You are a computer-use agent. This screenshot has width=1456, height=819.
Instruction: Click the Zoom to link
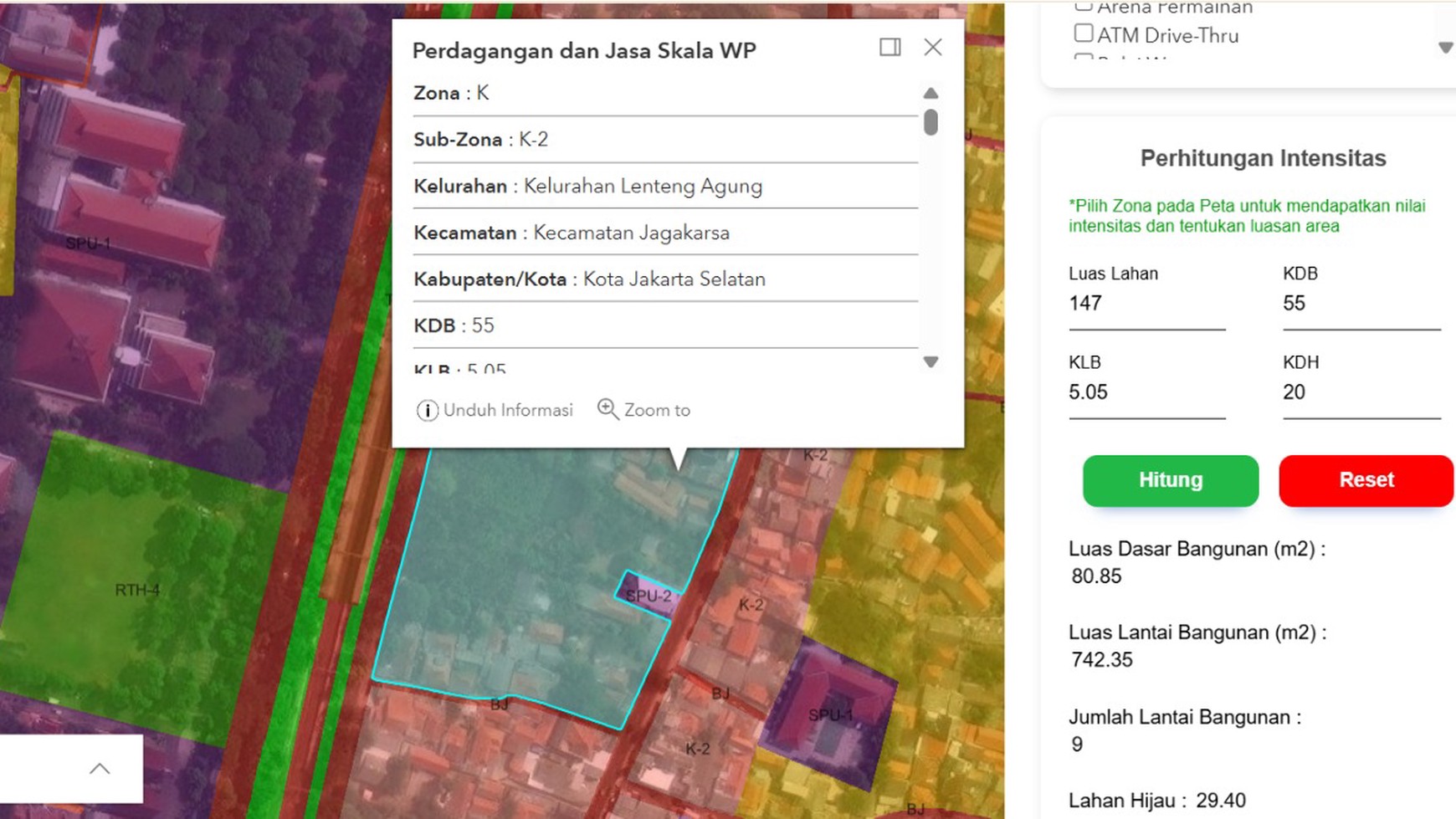click(x=657, y=409)
